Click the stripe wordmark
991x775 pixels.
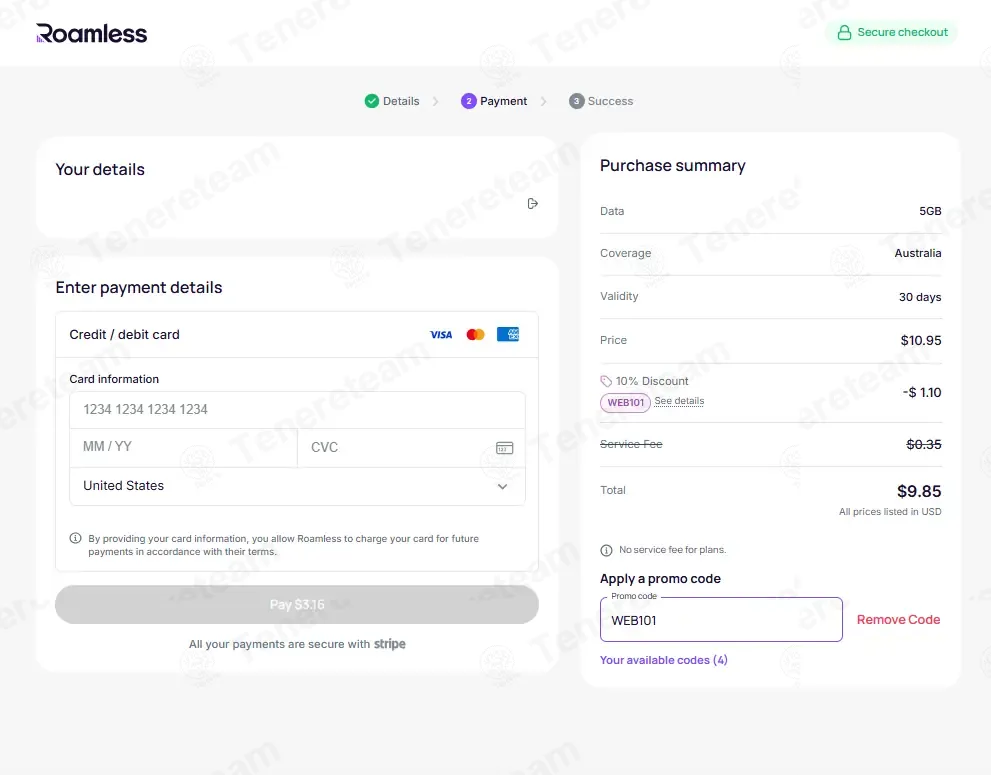tap(389, 644)
